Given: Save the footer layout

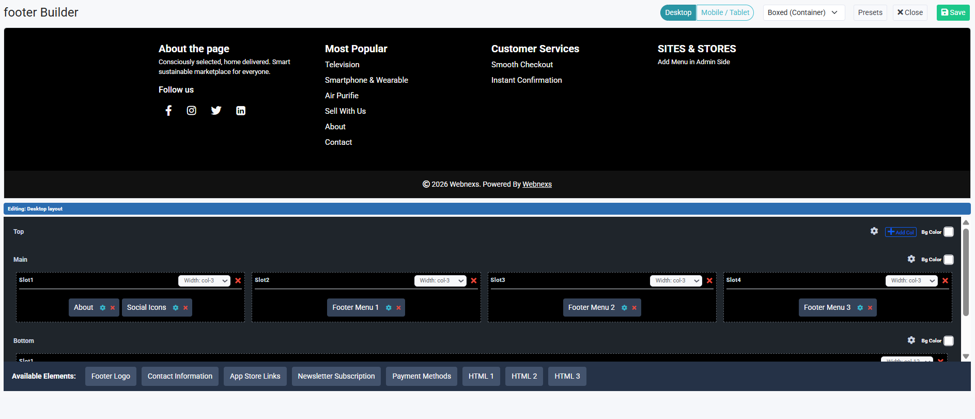Looking at the screenshot, I should pos(953,12).
